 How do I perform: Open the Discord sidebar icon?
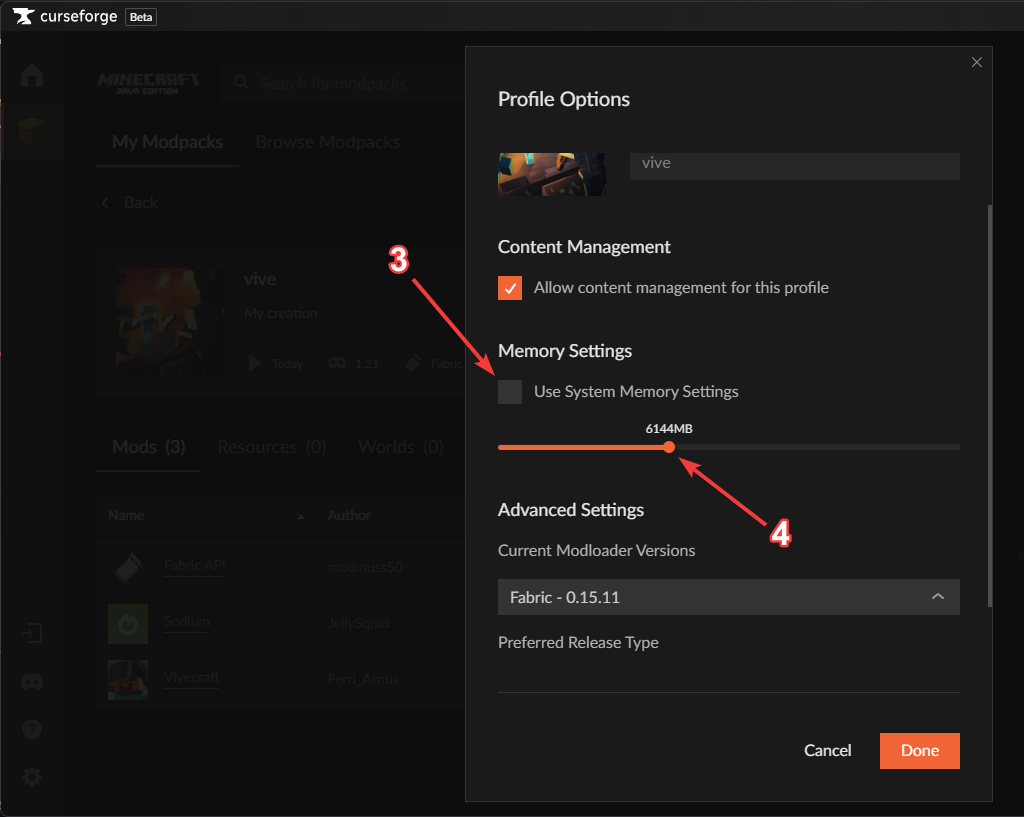coord(32,682)
